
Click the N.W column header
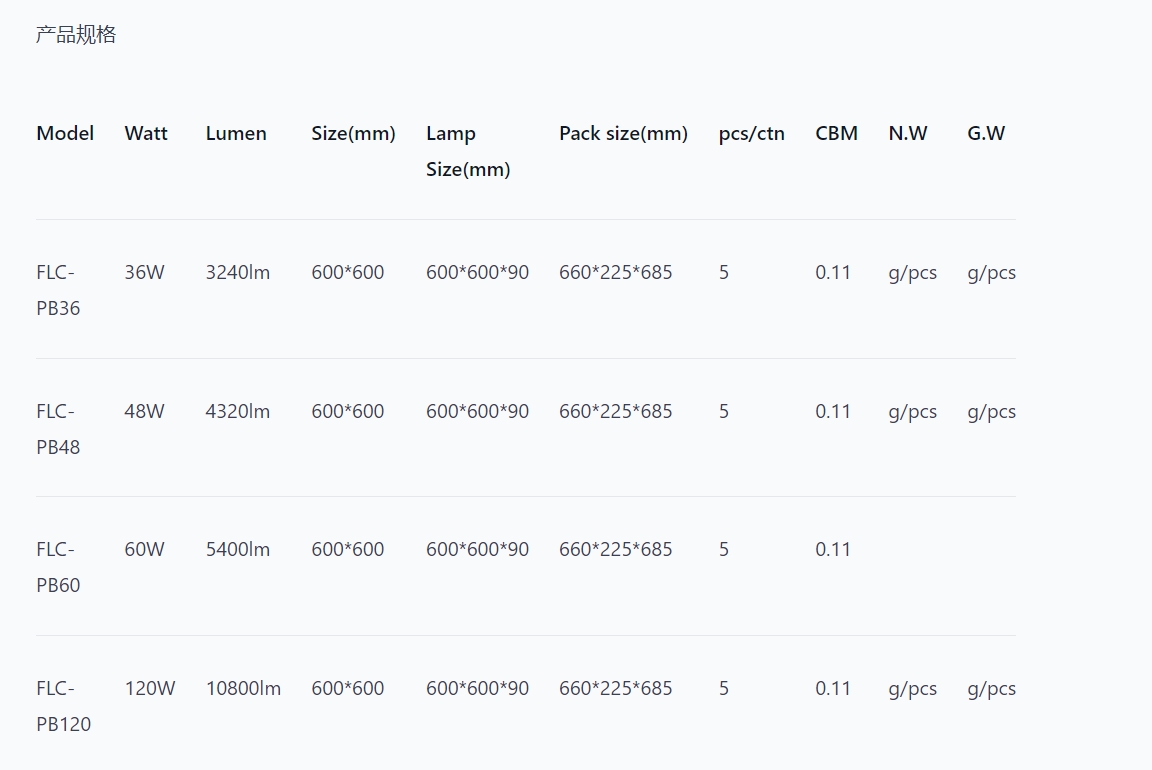[x=907, y=134]
